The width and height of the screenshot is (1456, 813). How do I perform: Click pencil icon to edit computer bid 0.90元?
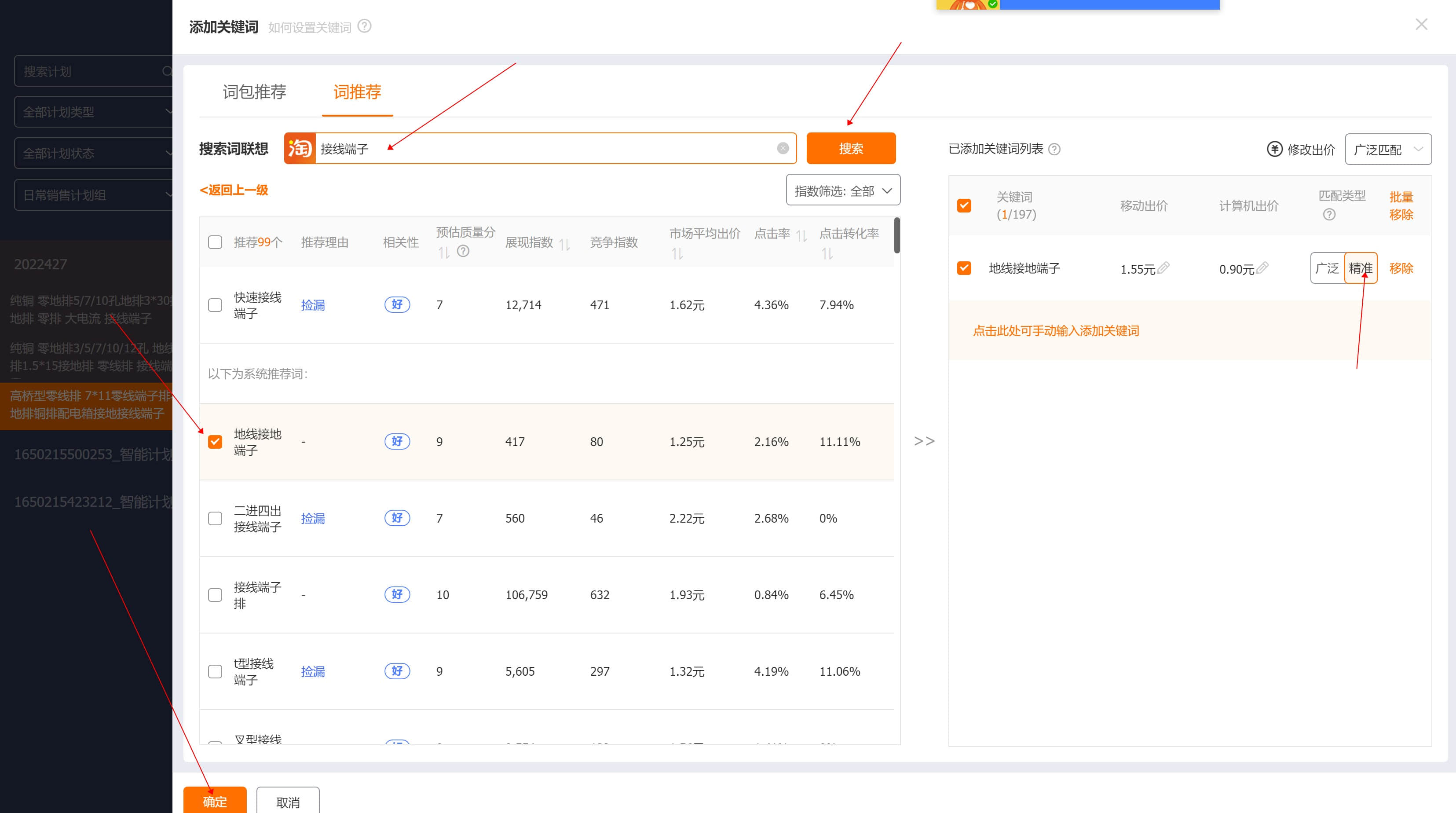[1262, 267]
